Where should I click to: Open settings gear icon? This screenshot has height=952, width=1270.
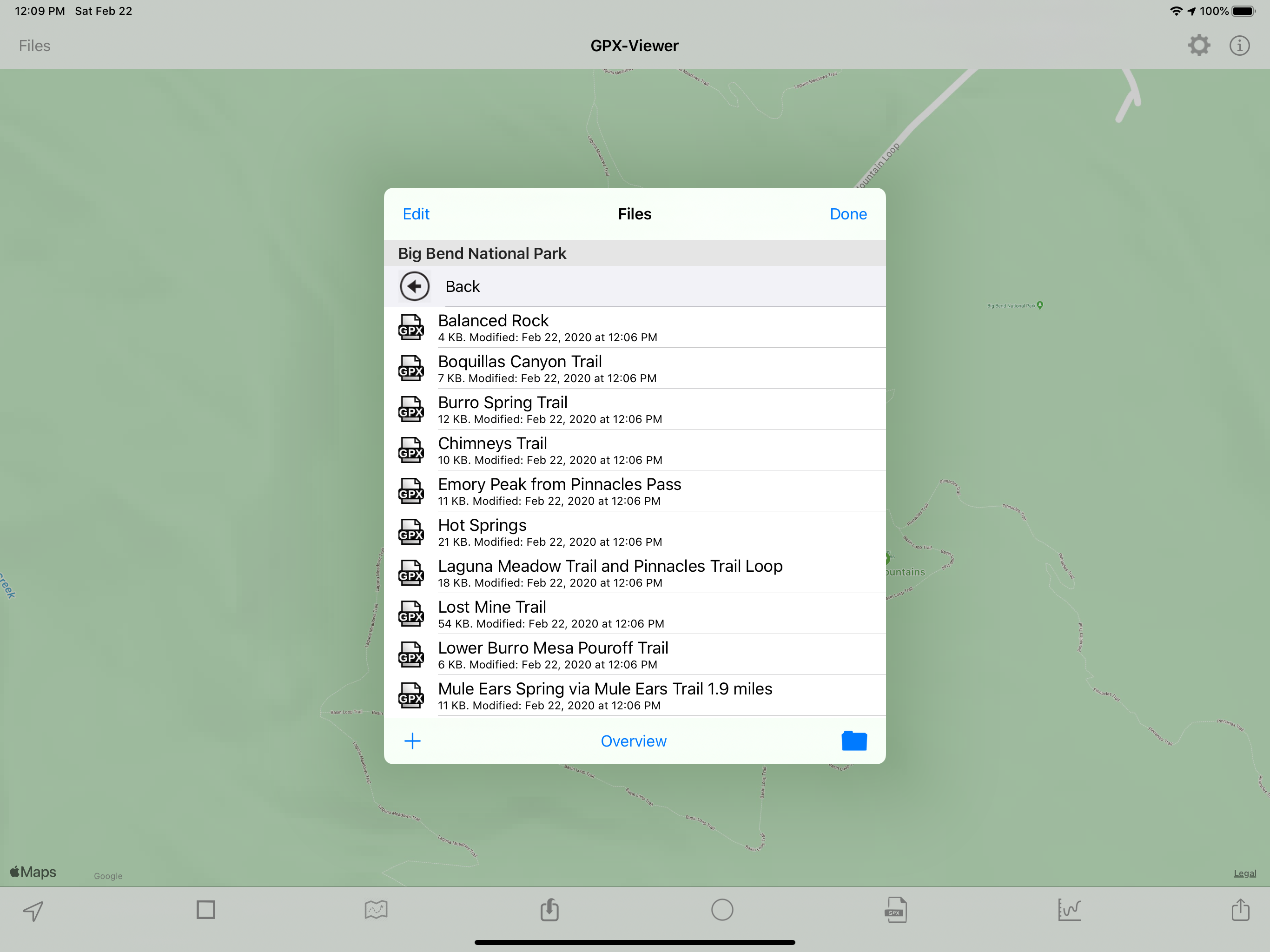point(1199,46)
